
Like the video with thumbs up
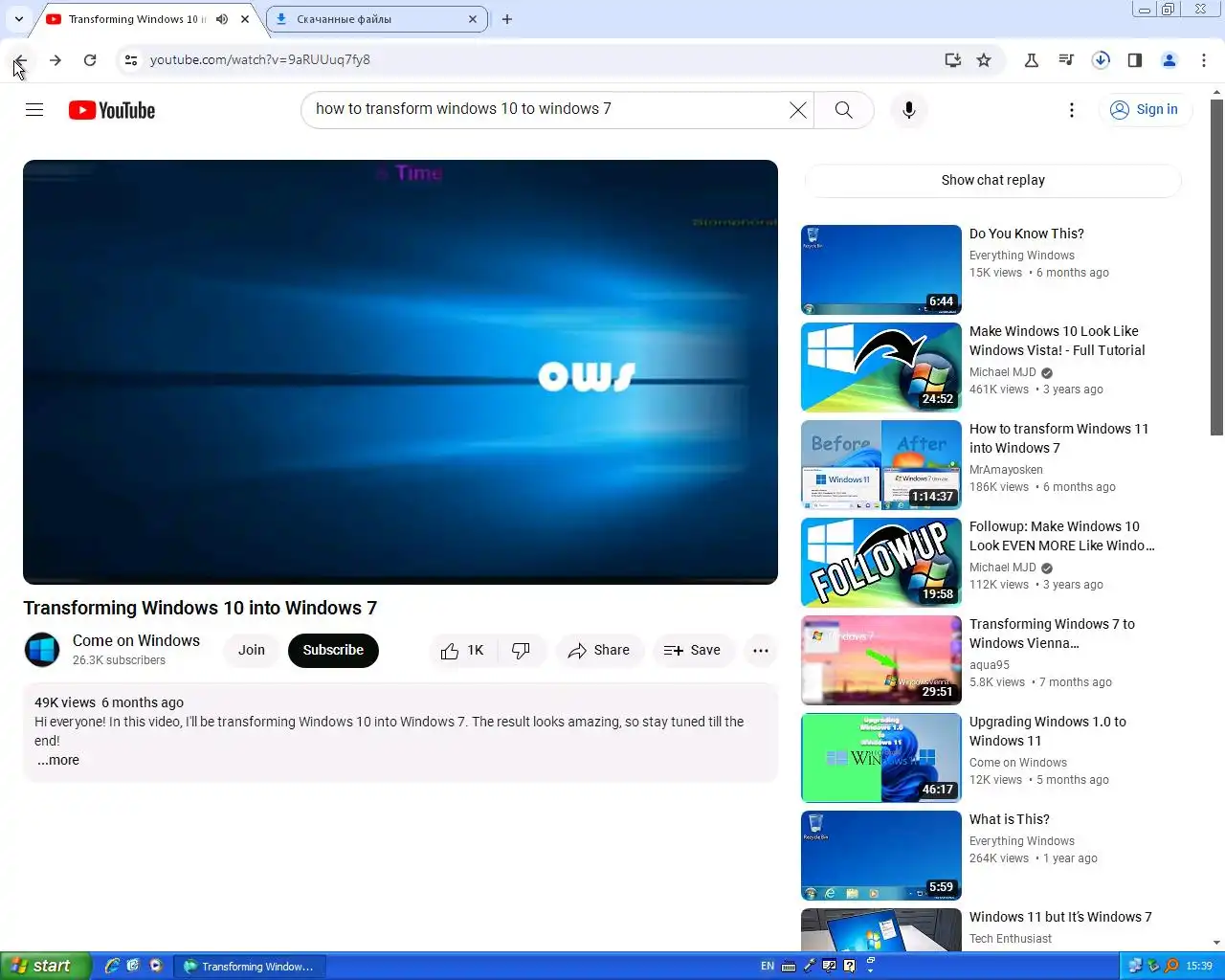click(463, 651)
